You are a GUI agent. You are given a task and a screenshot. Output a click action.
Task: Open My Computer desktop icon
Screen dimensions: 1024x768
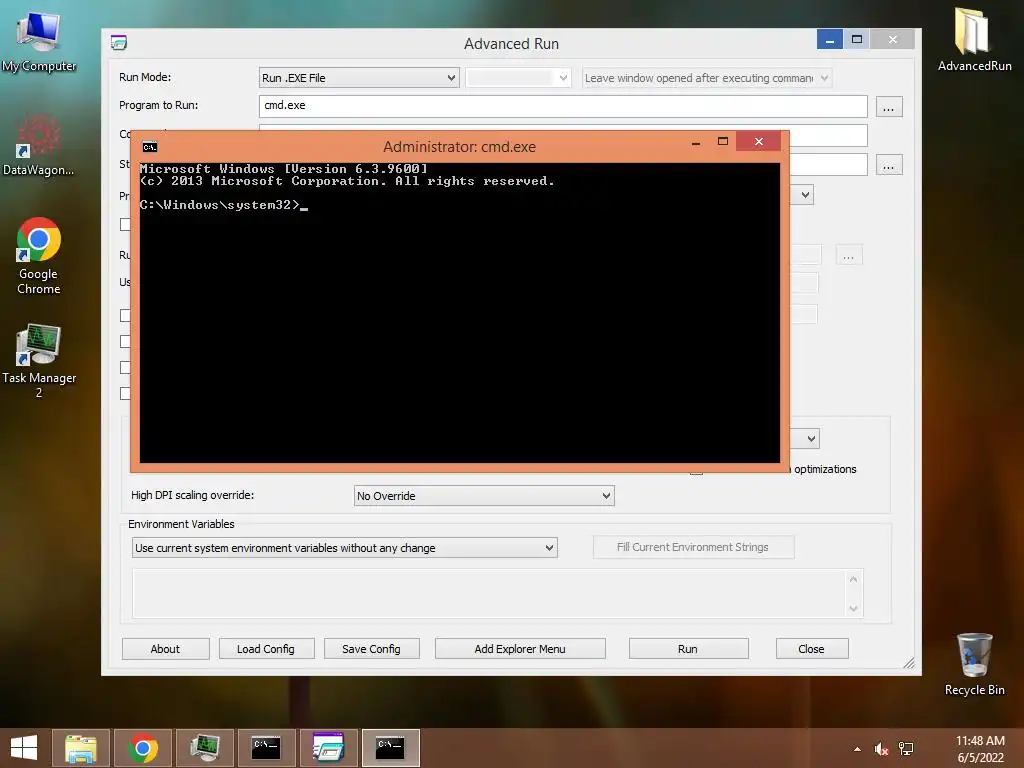point(39,42)
